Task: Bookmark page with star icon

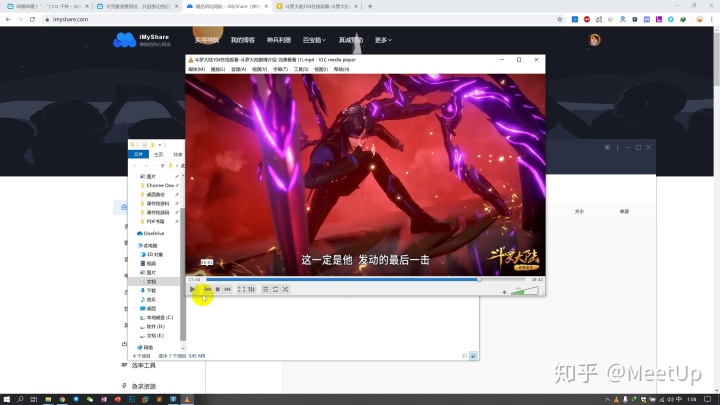Action: 559,19
